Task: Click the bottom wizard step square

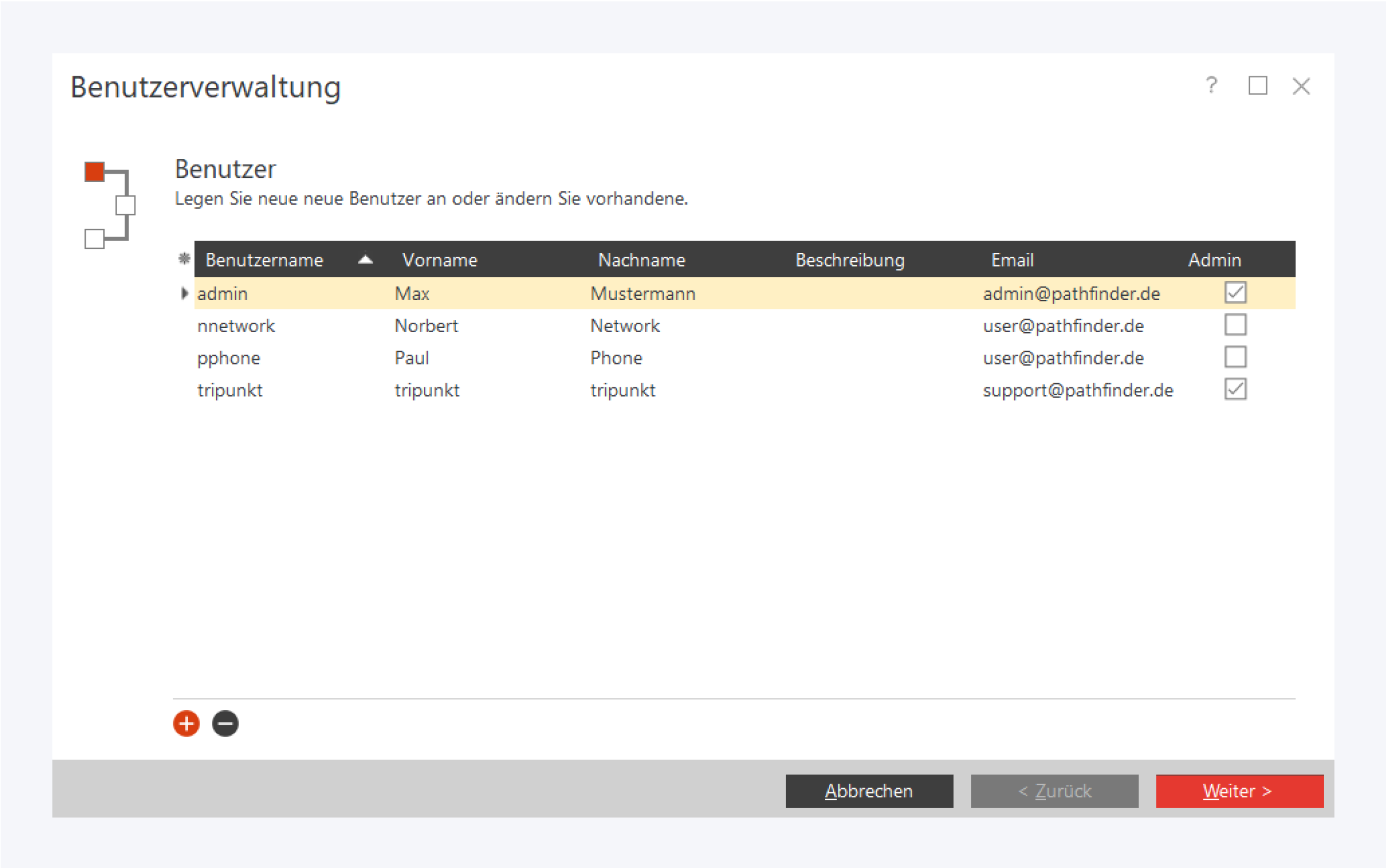Action: click(95, 239)
